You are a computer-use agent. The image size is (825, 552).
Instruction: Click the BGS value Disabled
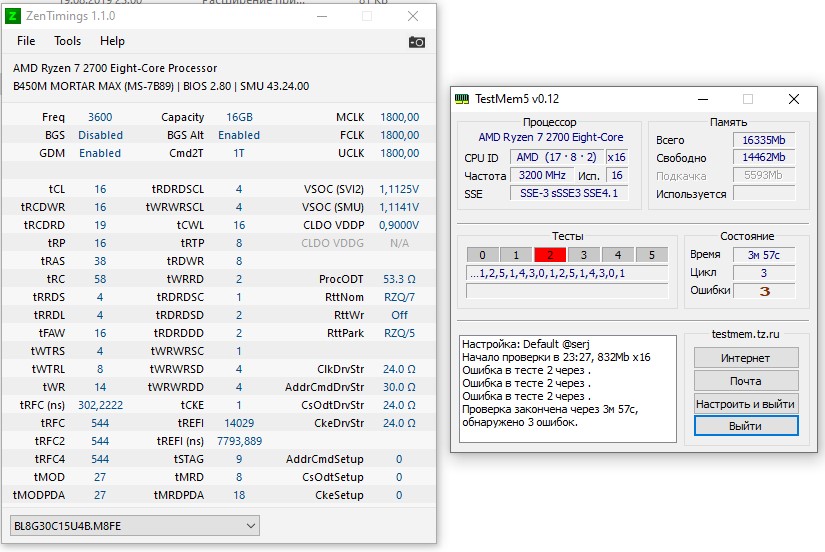(x=100, y=135)
